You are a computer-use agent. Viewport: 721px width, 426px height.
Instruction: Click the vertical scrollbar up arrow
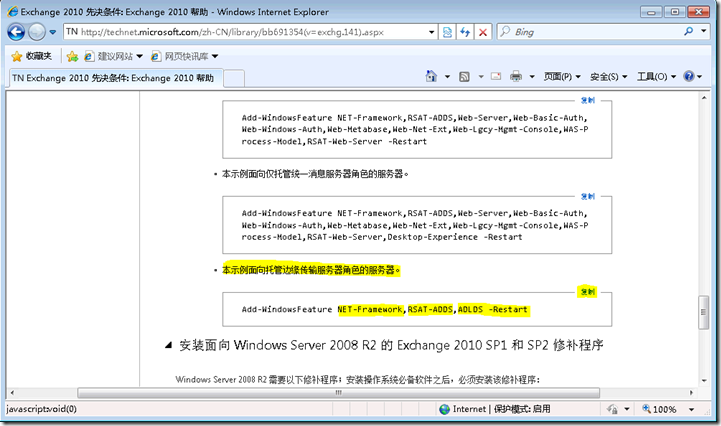tap(704, 98)
